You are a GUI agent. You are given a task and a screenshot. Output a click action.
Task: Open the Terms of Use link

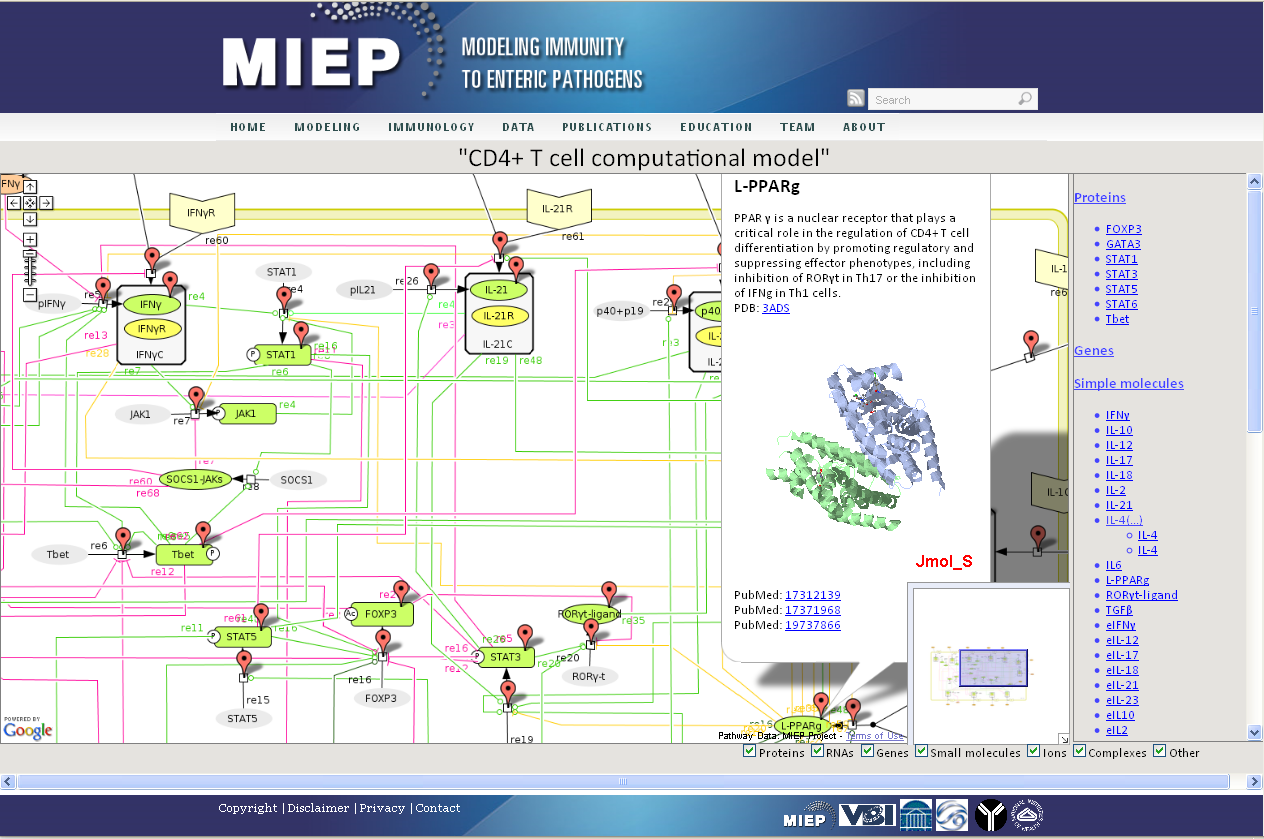pos(874,736)
